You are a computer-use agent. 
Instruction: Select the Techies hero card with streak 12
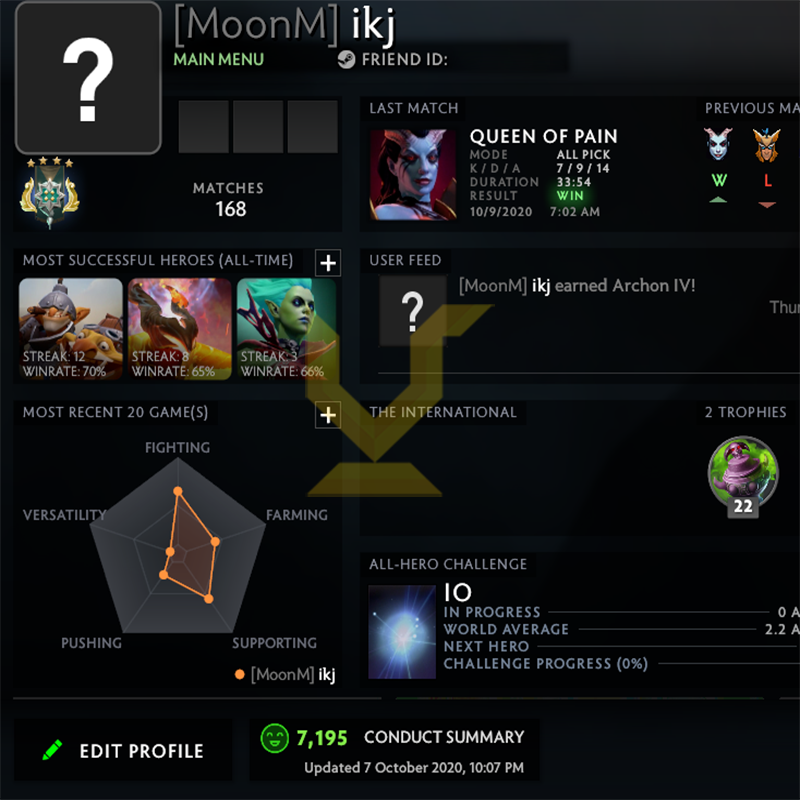click(71, 329)
